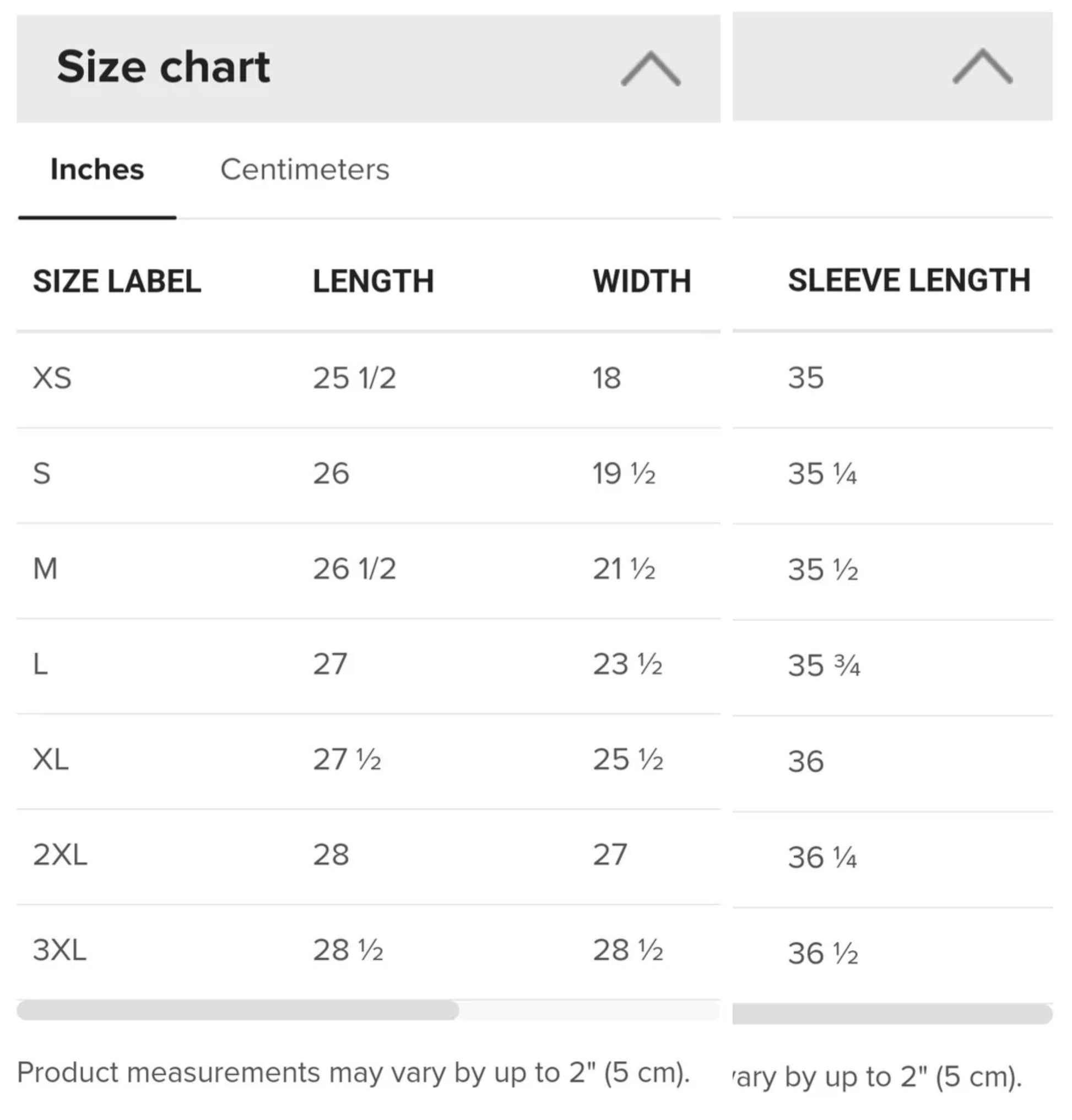Select the Inches tab
The image size is (1072, 1120).
click(x=97, y=170)
